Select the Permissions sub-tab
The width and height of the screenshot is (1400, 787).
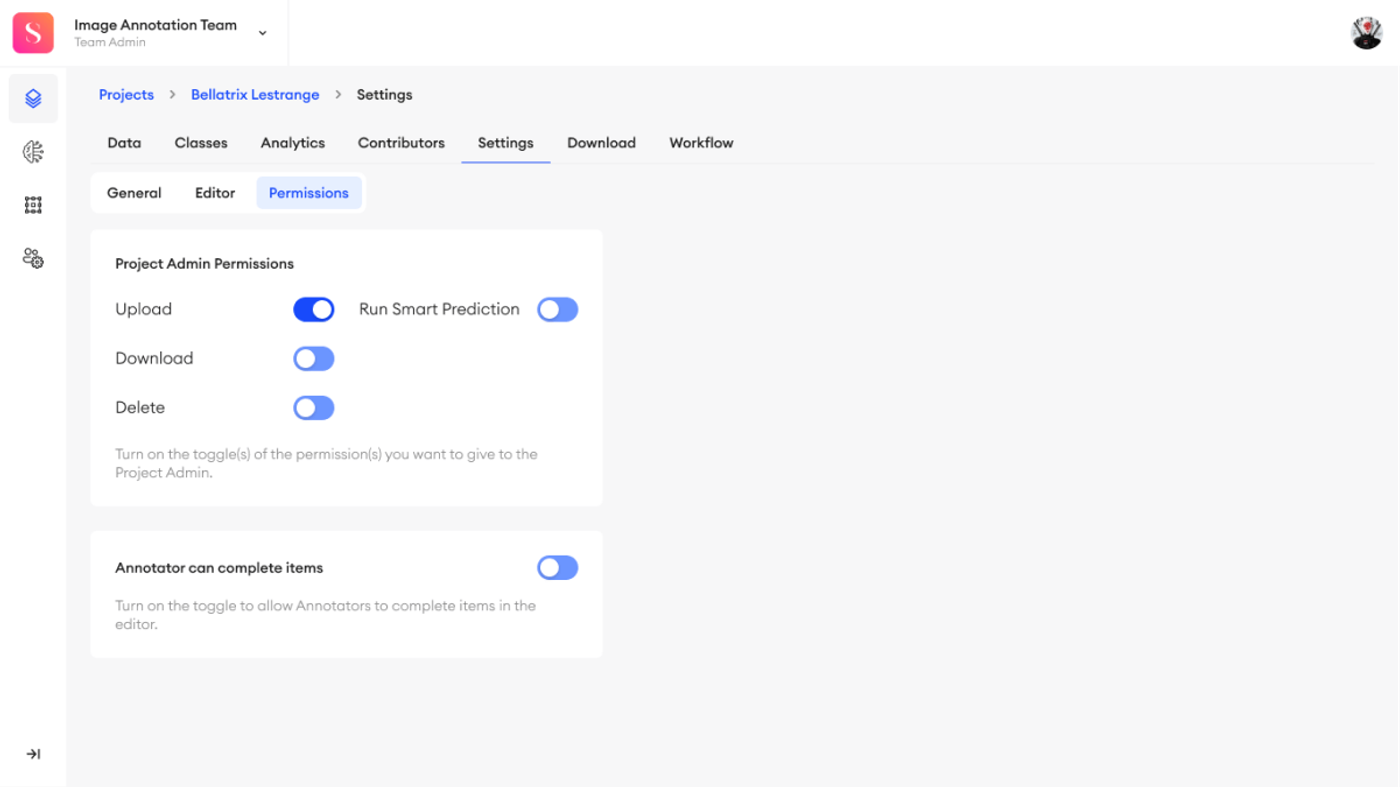309,193
